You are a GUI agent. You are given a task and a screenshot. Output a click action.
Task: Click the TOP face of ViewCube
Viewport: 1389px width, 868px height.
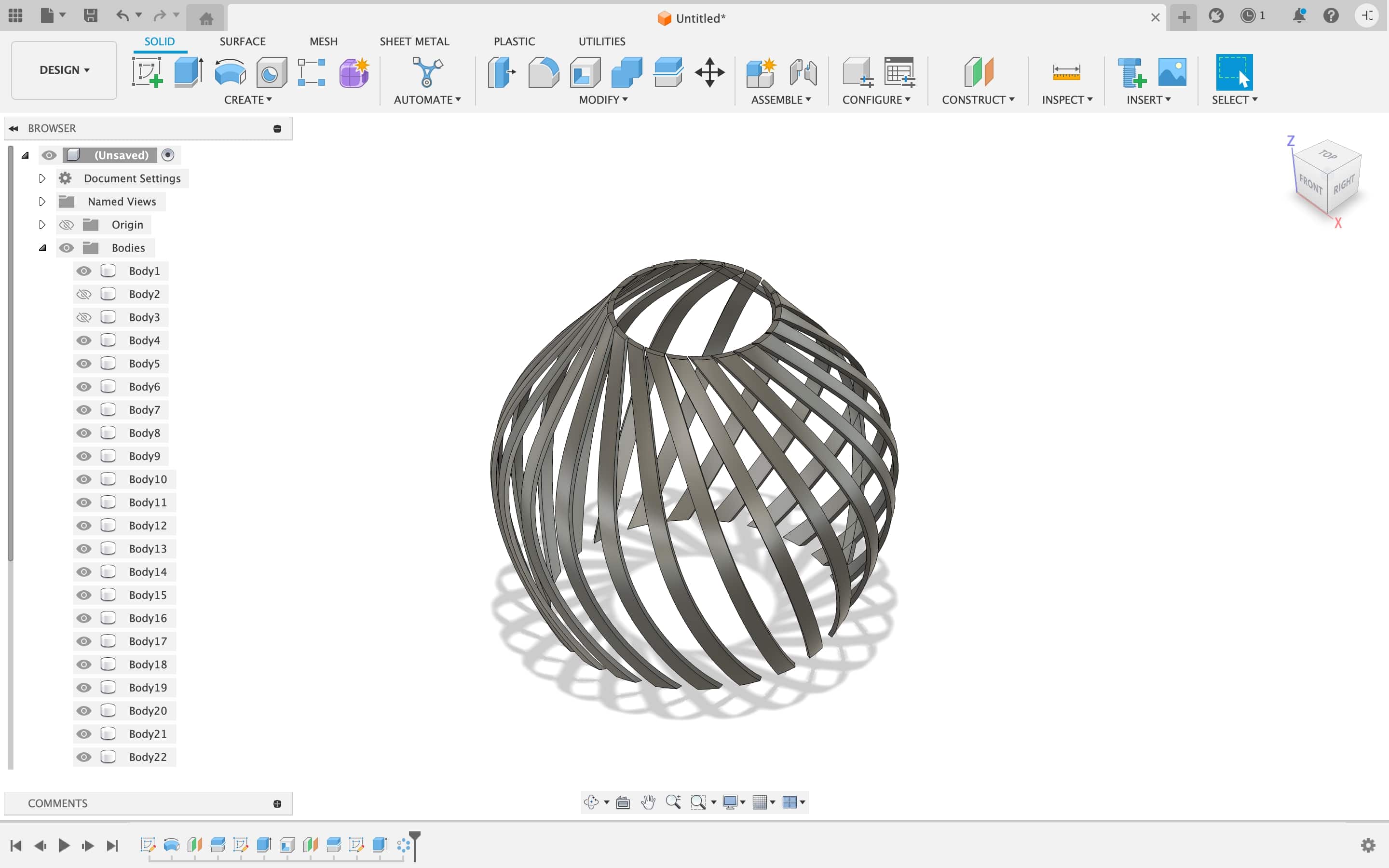1328,154
